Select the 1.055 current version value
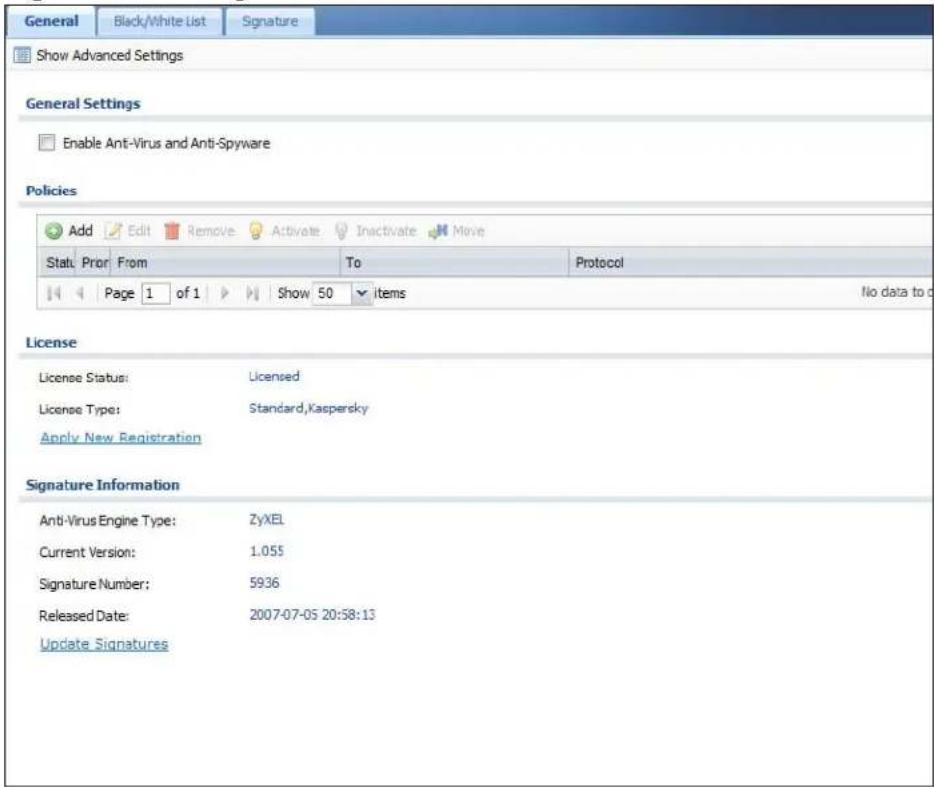Screen dimensions: 934x787 click(x=266, y=552)
